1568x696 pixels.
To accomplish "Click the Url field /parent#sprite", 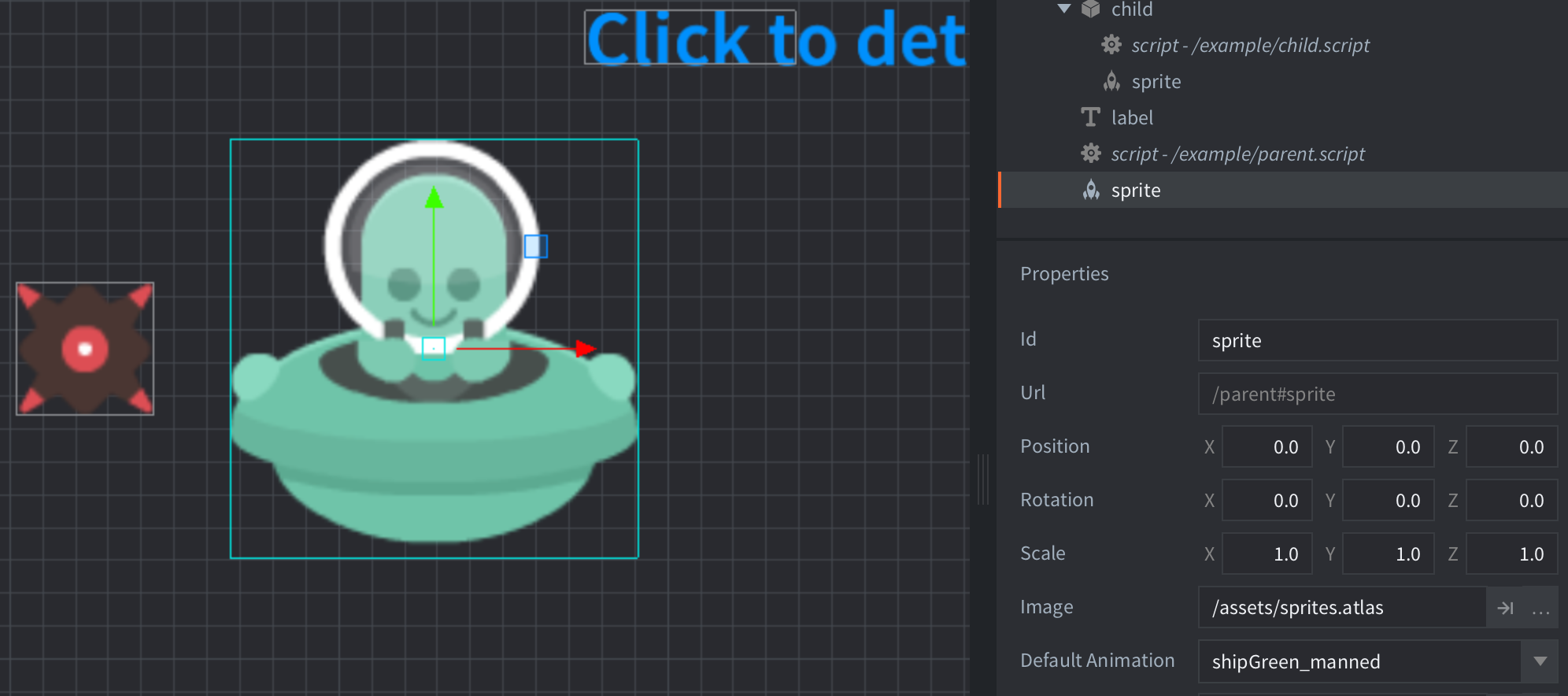I will click(x=1378, y=394).
